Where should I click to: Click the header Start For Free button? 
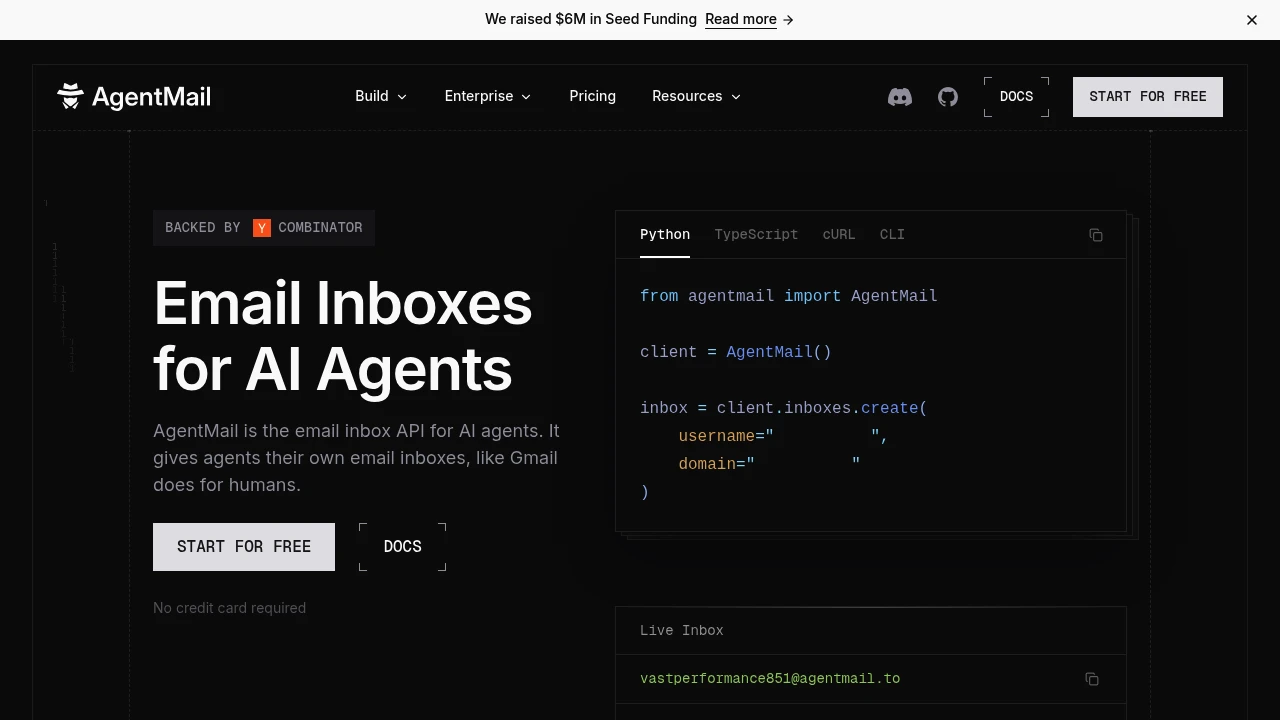tap(1148, 97)
